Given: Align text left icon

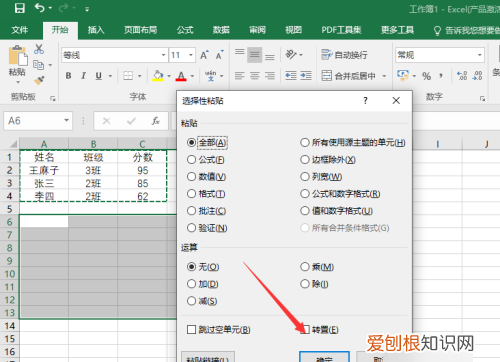Looking at the screenshot, I should (x=239, y=76).
